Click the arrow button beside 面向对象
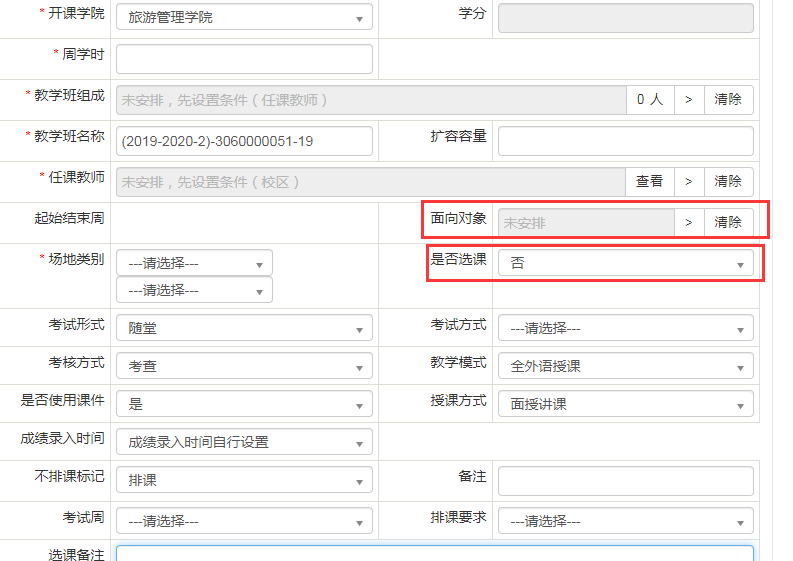 tap(688, 222)
